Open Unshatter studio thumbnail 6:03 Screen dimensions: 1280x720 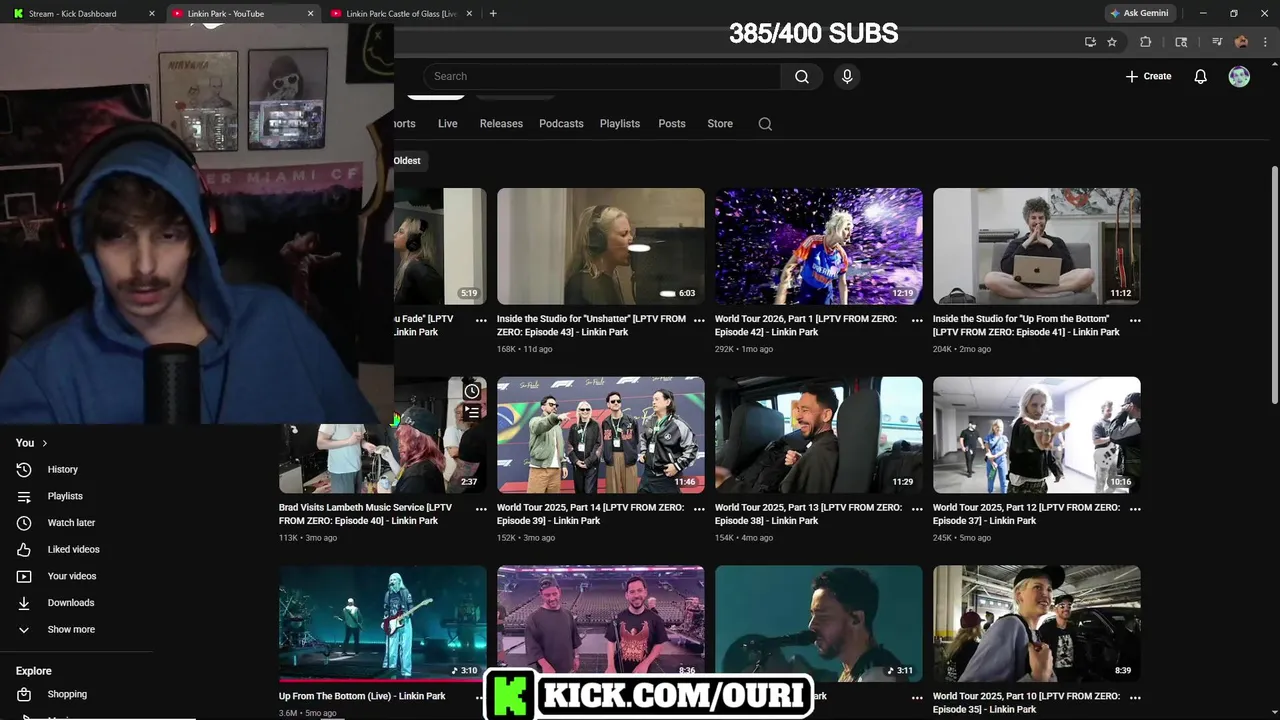[601, 246]
